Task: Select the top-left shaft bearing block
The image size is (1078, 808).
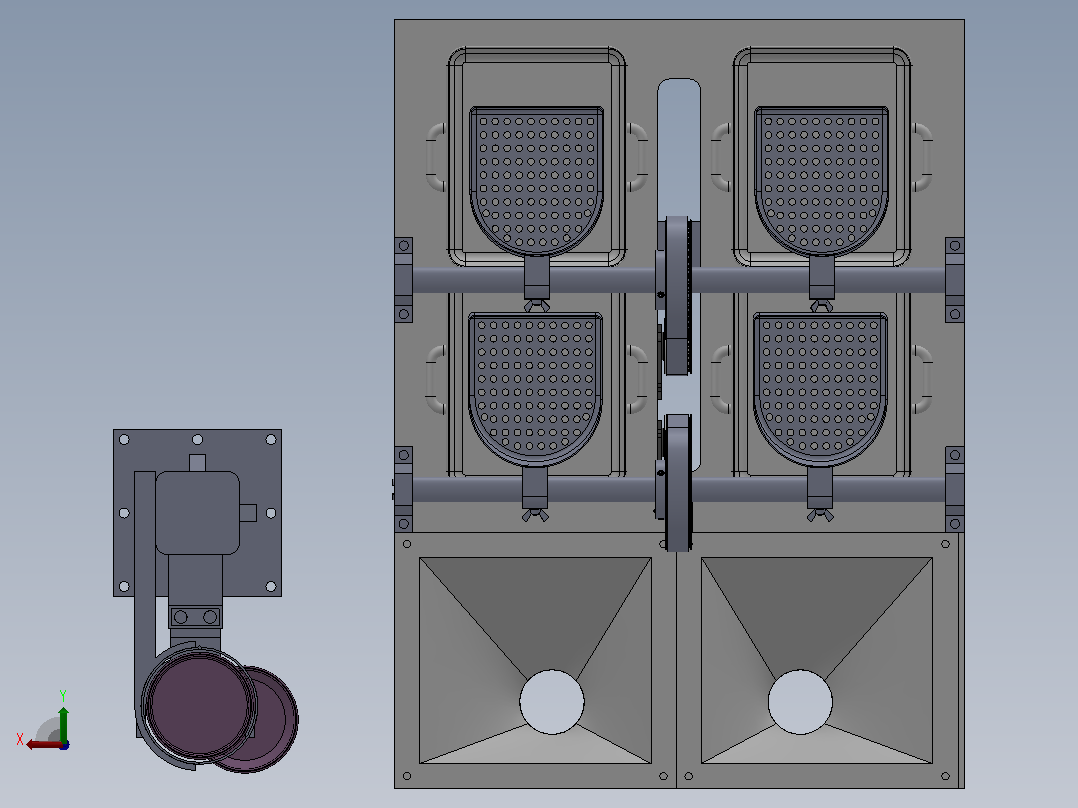Action: click(404, 280)
